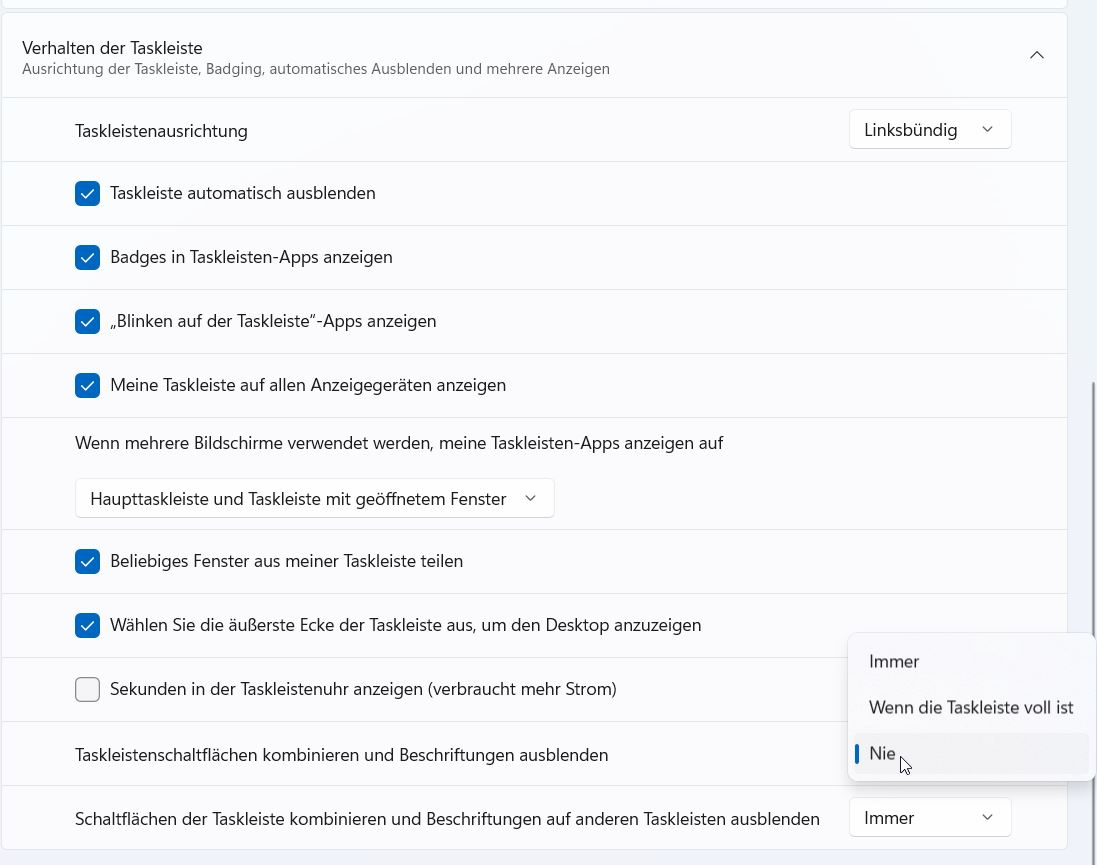Click the Verhalten der Taskleiste header title
Viewport: 1097px width, 865px height.
pyautogui.click(x=113, y=47)
